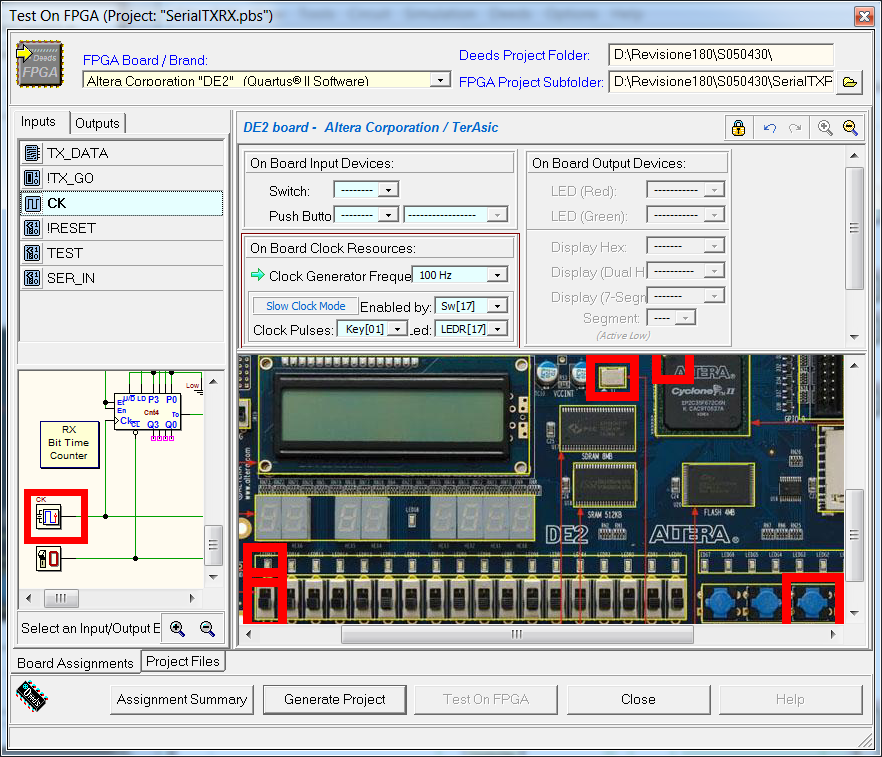Click the RX Bit Time Counter block
The height and width of the screenshot is (757, 882).
coord(69,444)
